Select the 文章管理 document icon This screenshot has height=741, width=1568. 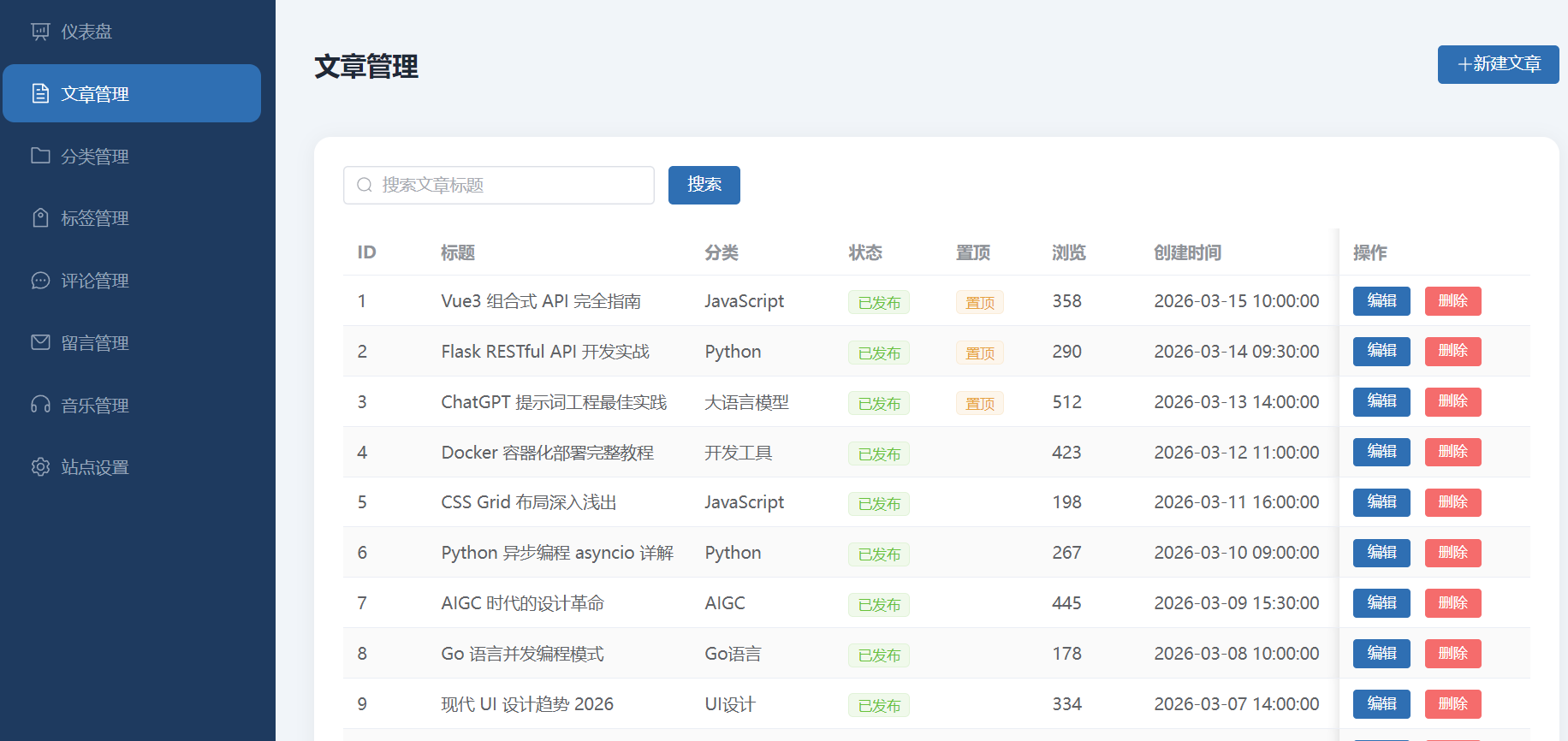pyautogui.click(x=40, y=93)
